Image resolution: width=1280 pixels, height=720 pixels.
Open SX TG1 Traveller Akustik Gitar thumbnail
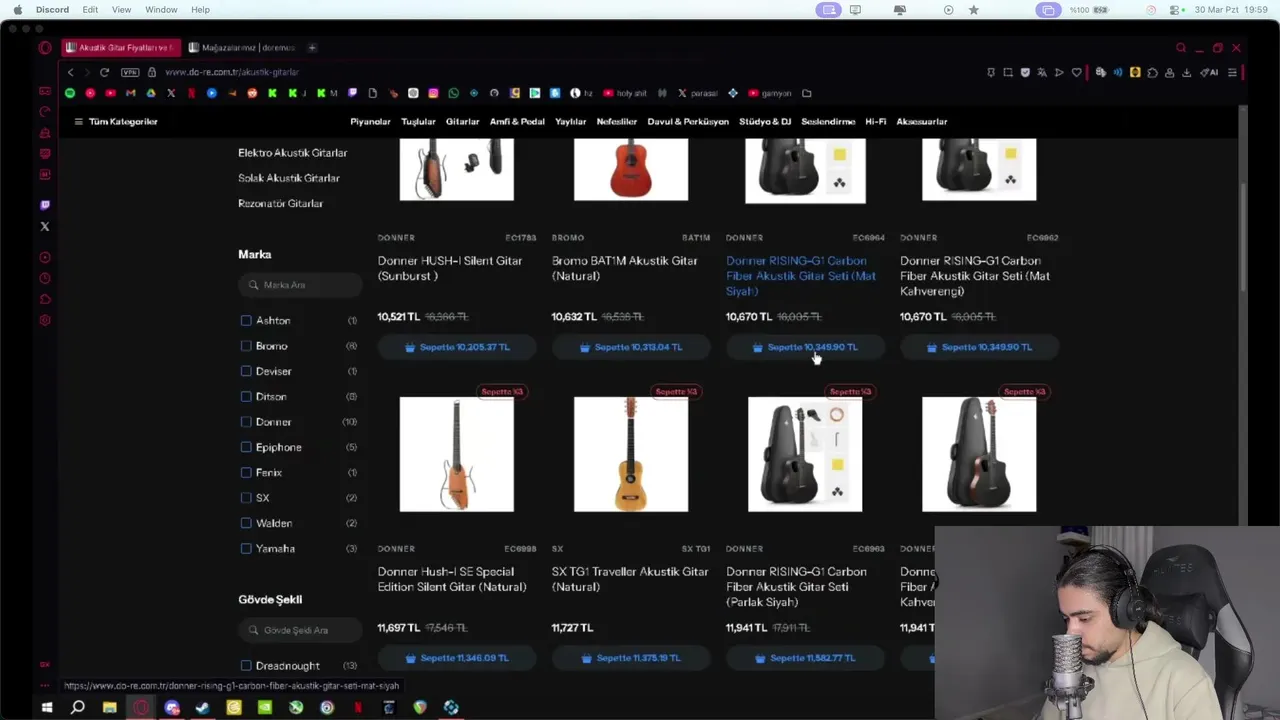click(x=631, y=454)
